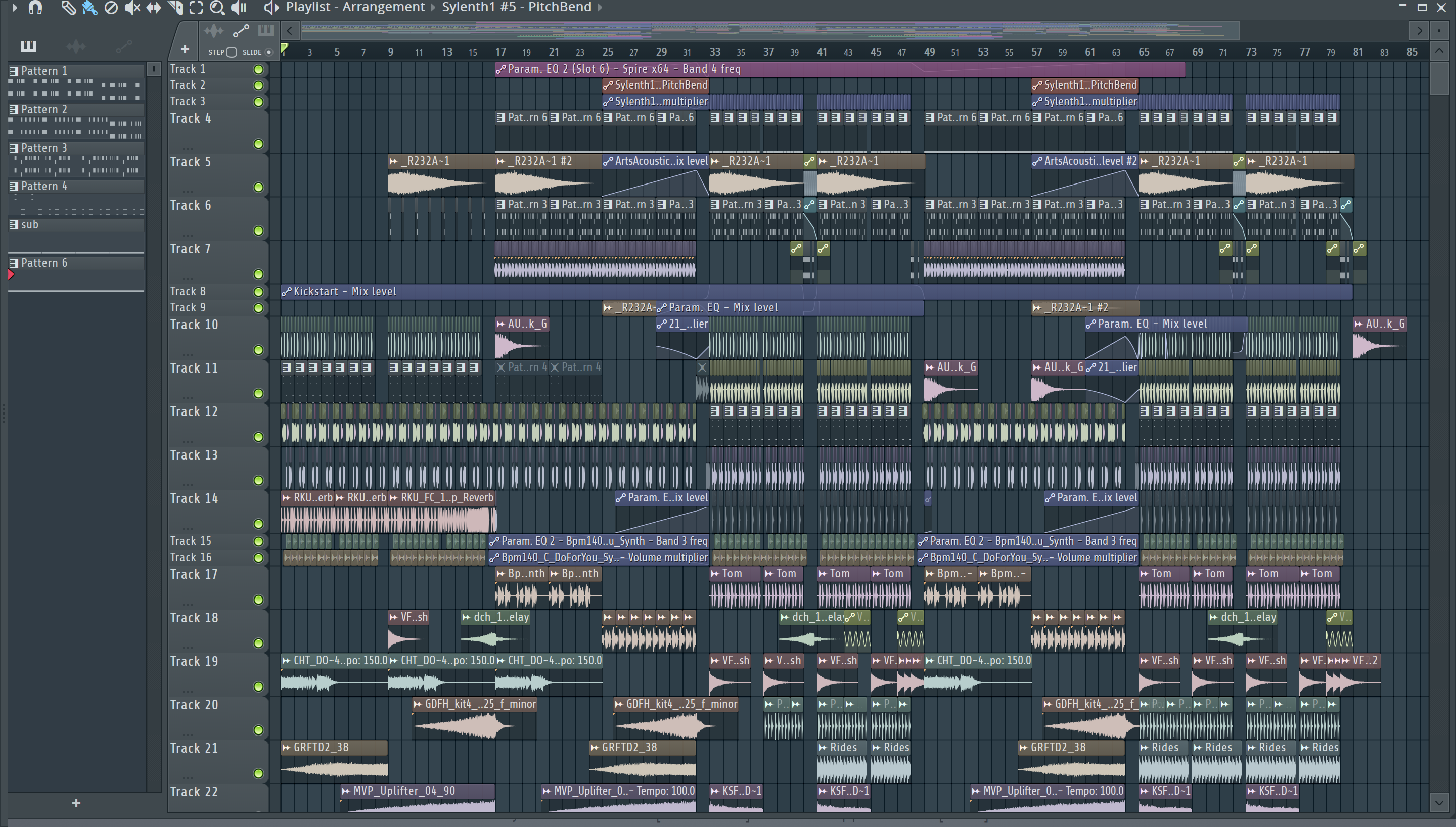Viewport: 1456px width, 827px height.
Task: Select the Playback speaker tool
Action: click(x=239, y=8)
